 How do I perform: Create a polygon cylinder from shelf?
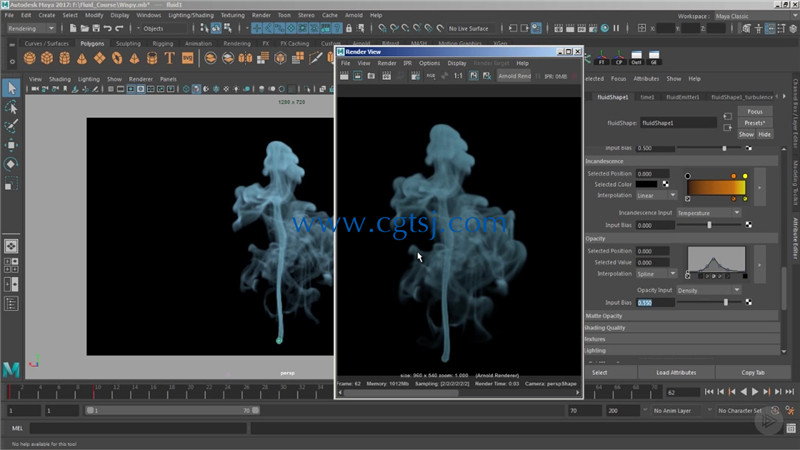click(64, 58)
